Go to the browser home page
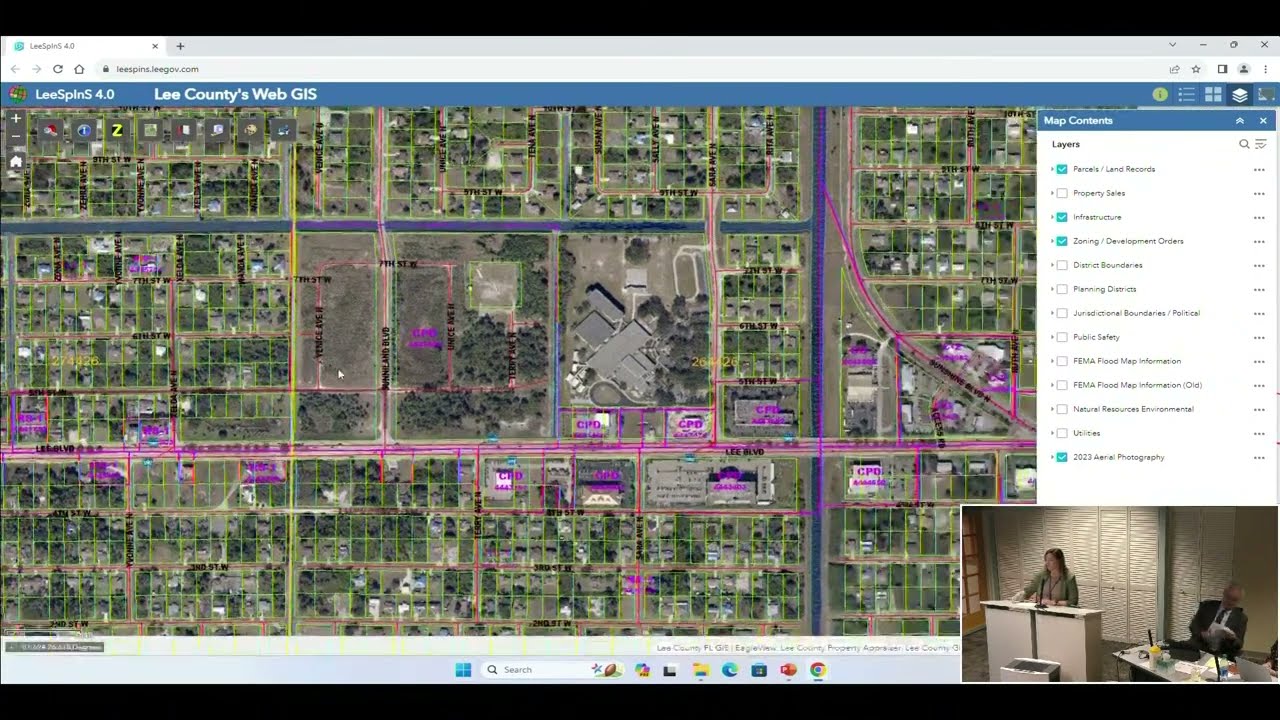1280x720 pixels. 79,69
